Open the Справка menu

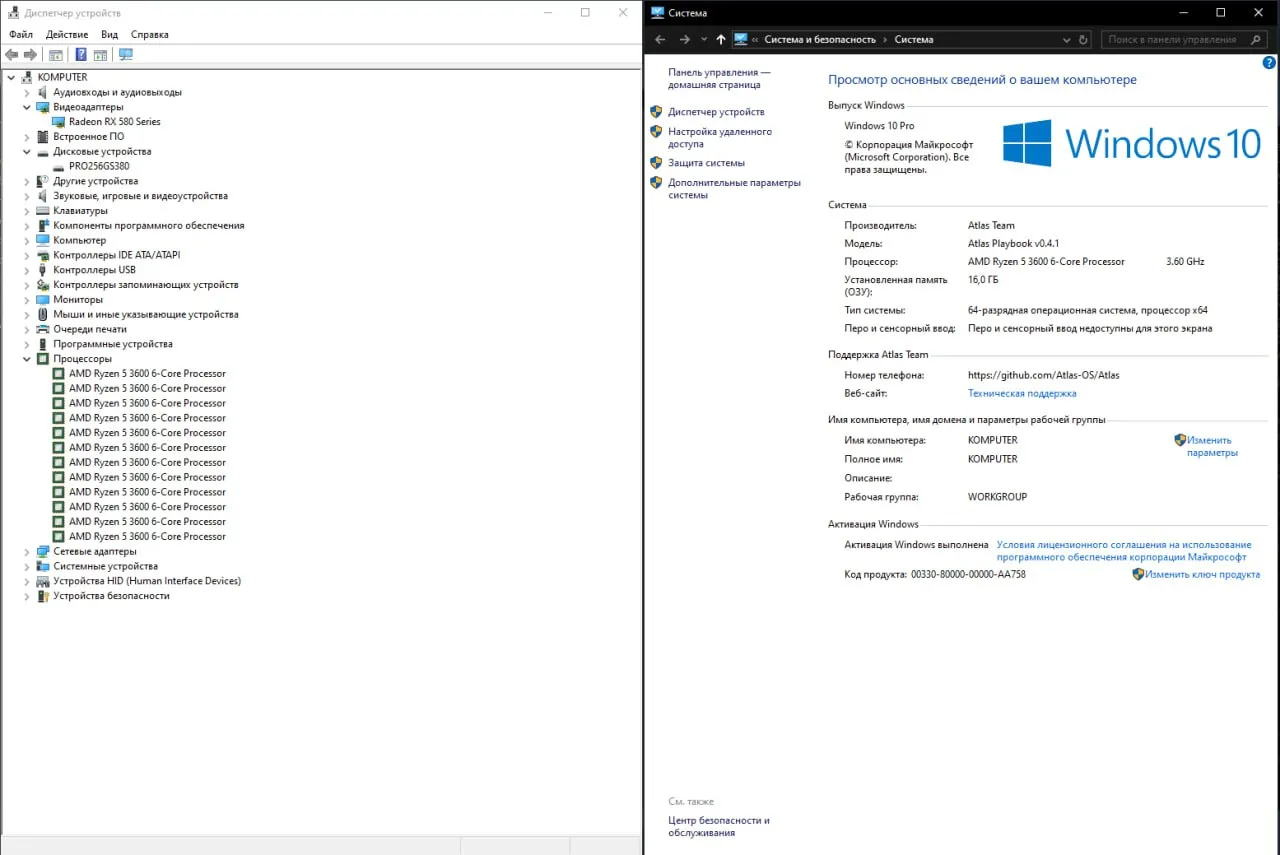150,34
